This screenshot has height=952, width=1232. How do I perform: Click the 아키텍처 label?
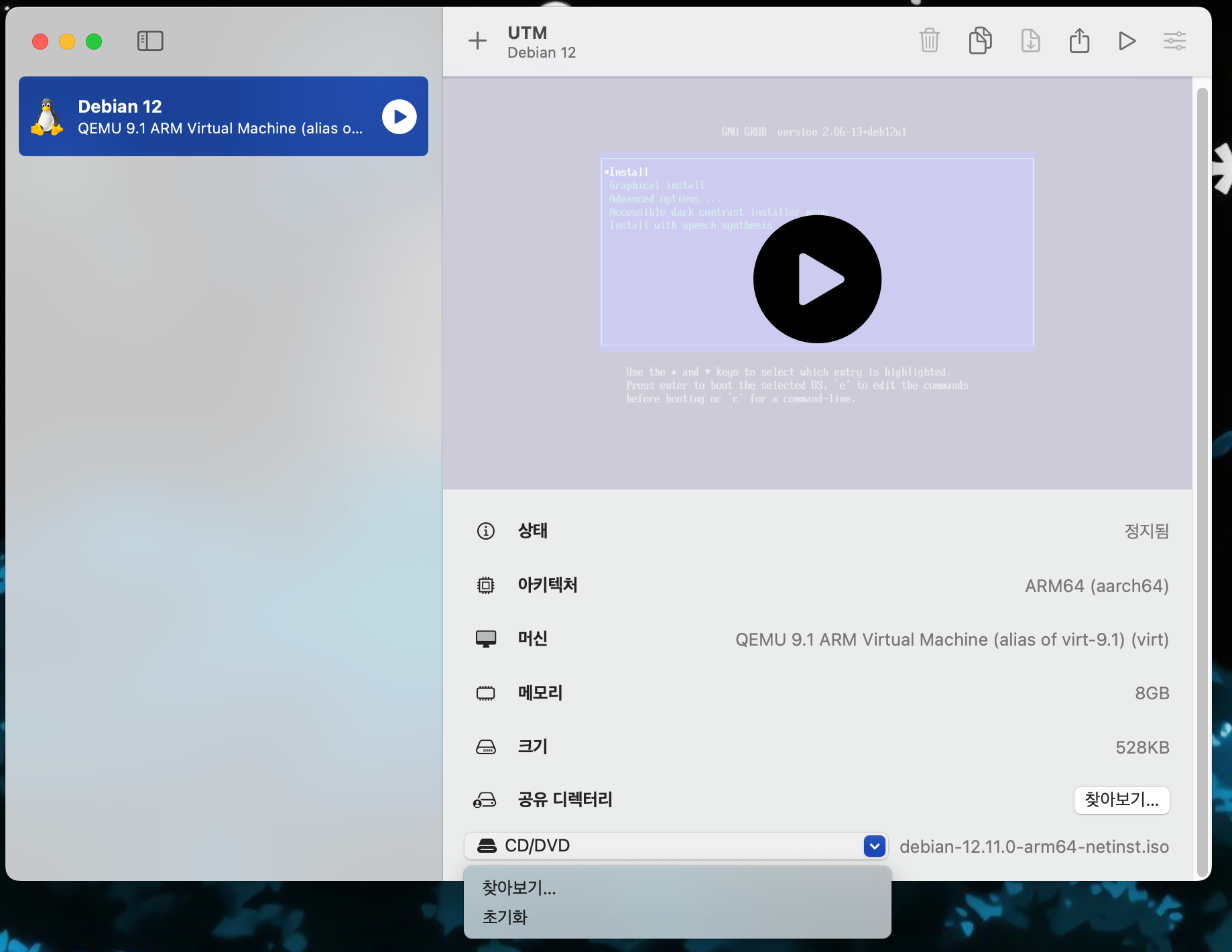click(x=548, y=585)
